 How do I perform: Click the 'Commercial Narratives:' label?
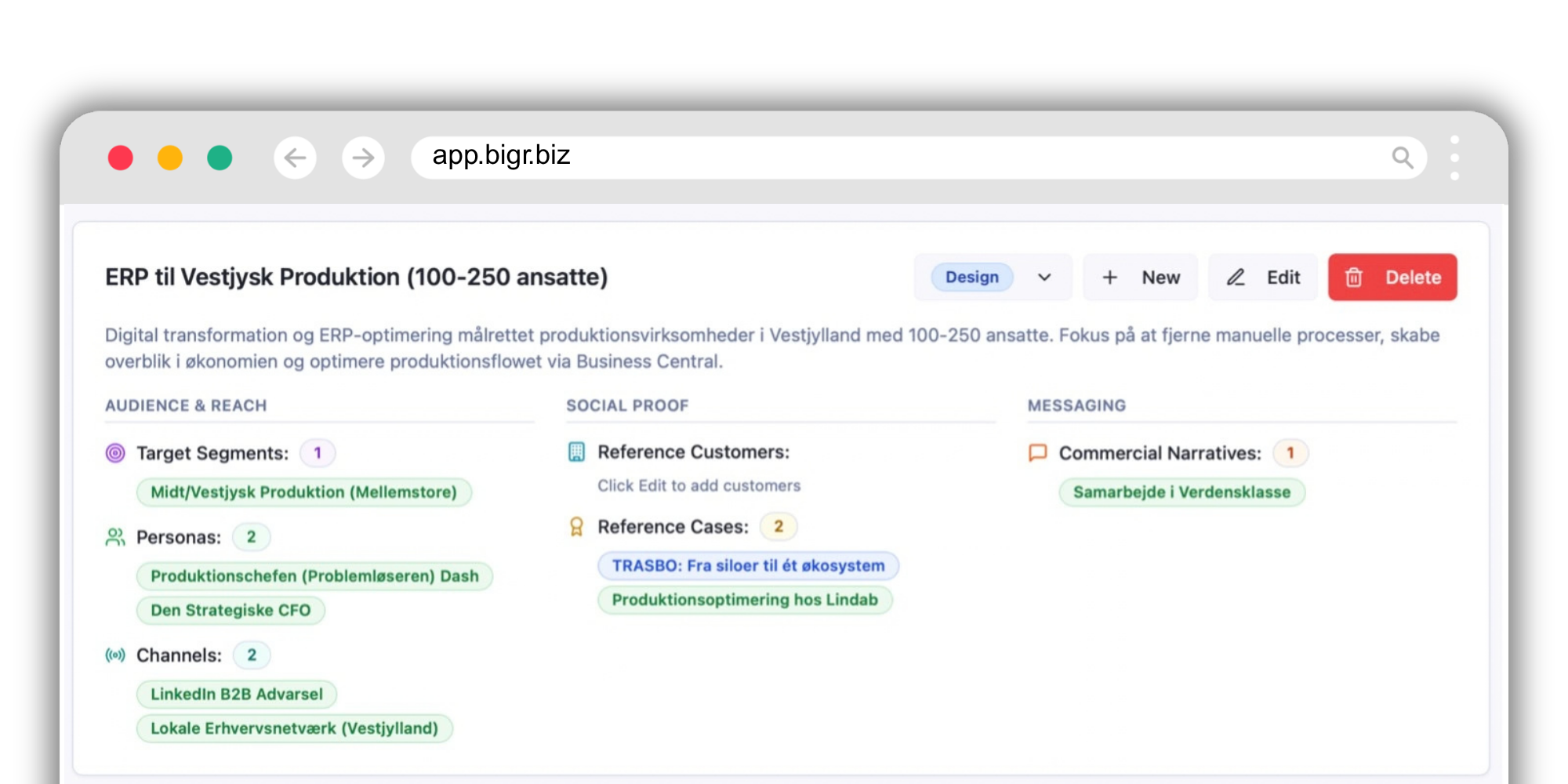pyautogui.click(x=1160, y=453)
